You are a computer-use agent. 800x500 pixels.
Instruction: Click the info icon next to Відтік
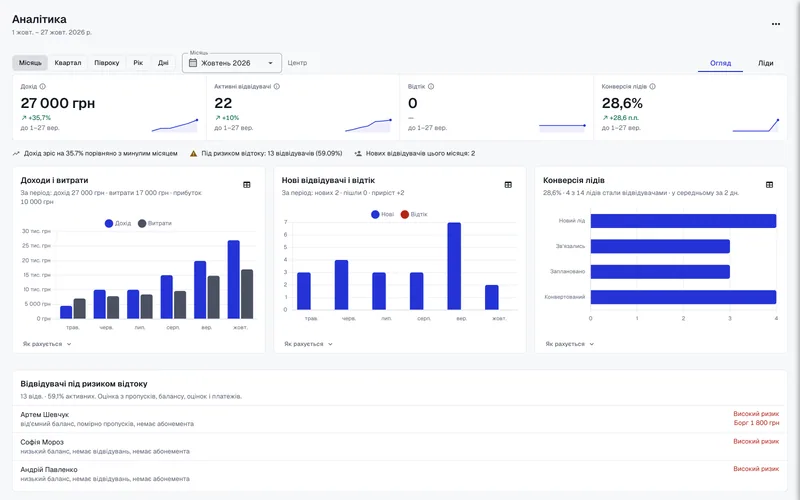pos(431,87)
